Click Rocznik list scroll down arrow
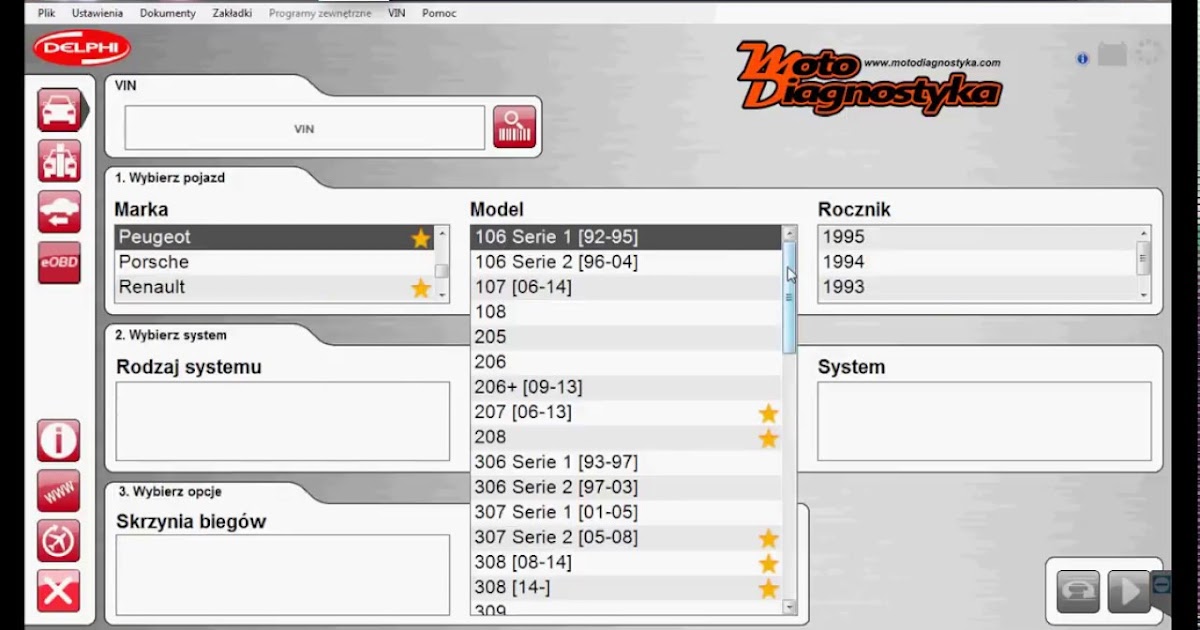The width and height of the screenshot is (1200, 630). 1144,295
